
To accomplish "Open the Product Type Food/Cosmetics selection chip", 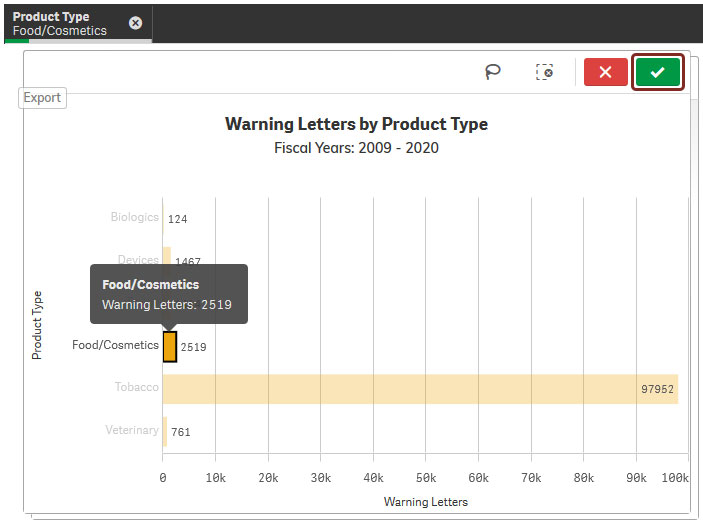I will (62, 23).
